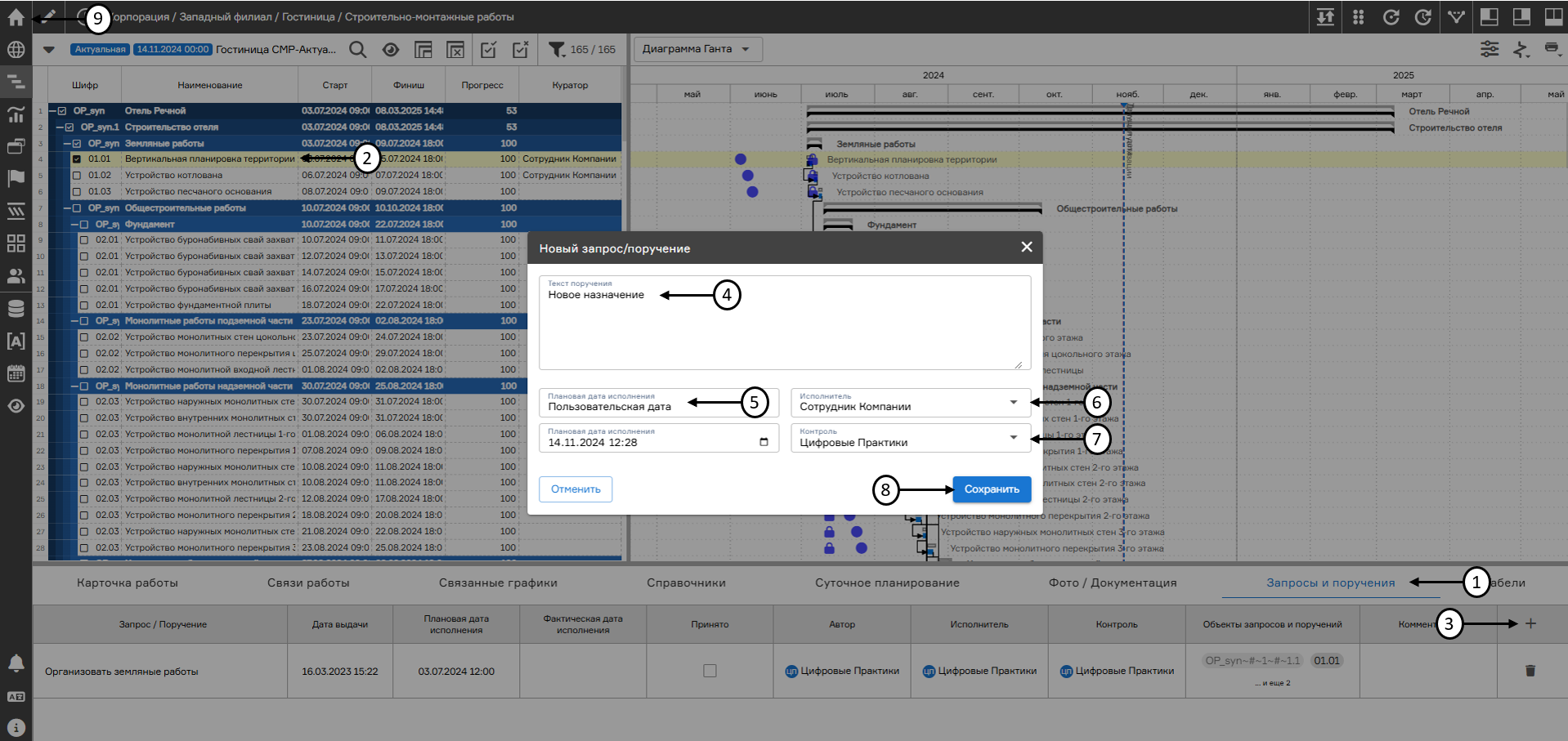
Task: Switch to the 'Фото / Документация' tab
Action: pos(1113,583)
